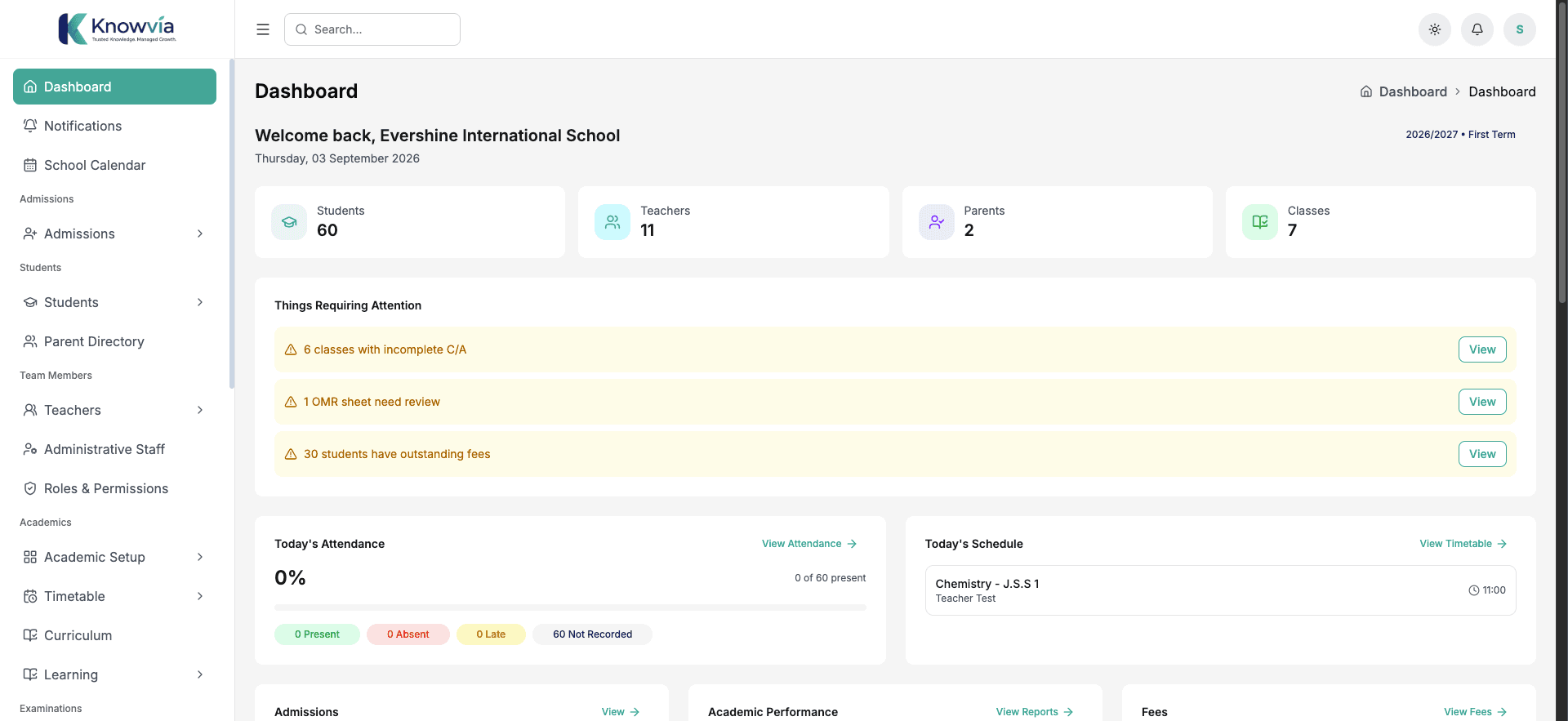Image resolution: width=1568 pixels, height=721 pixels.
Task: Open Administrative Staff page
Action: [114, 449]
